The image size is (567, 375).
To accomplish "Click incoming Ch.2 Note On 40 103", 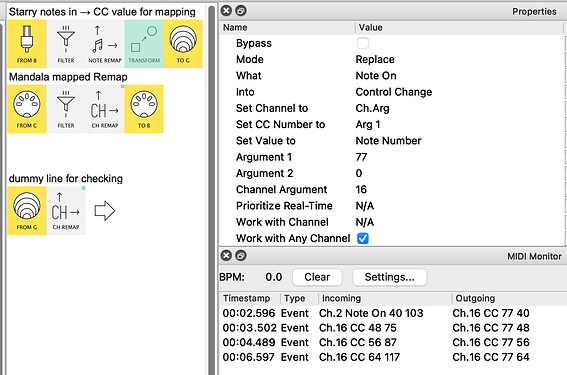I will pyautogui.click(x=371, y=313).
